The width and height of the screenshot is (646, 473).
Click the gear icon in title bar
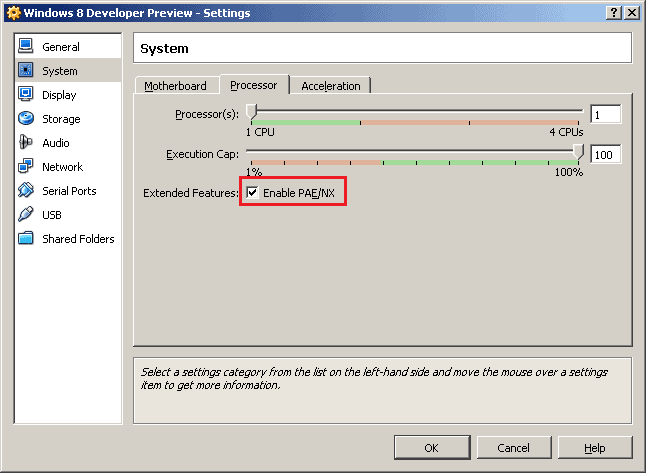tap(14, 13)
